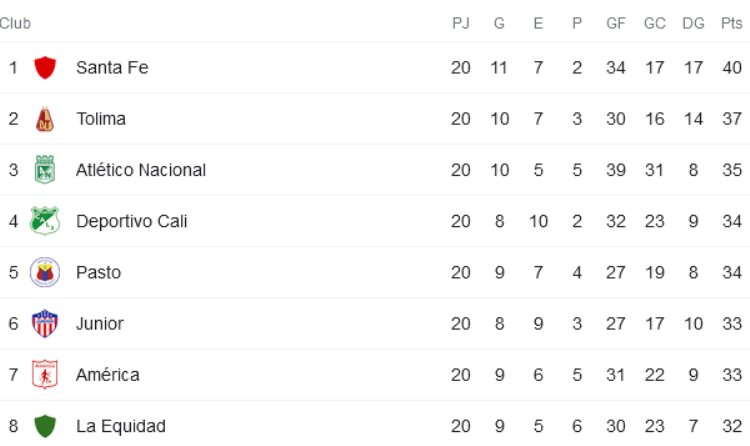This screenshot has height=446, width=750.
Task: Click the Junior club crest
Action: (44, 324)
